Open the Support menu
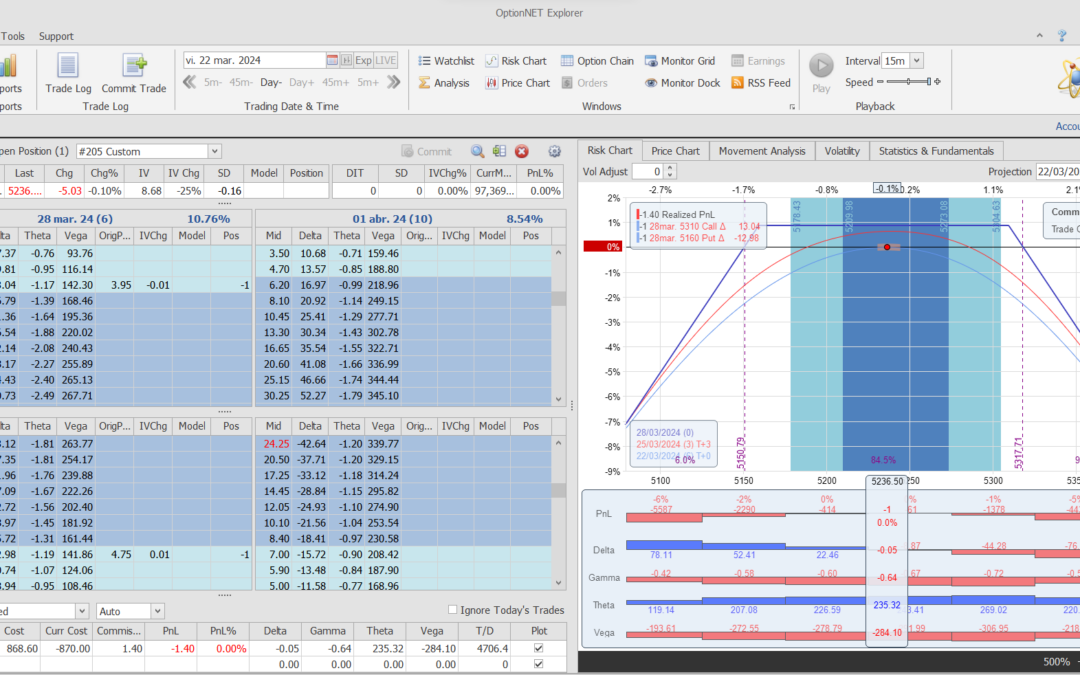The height and width of the screenshot is (675, 1080). [x=56, y=36]
